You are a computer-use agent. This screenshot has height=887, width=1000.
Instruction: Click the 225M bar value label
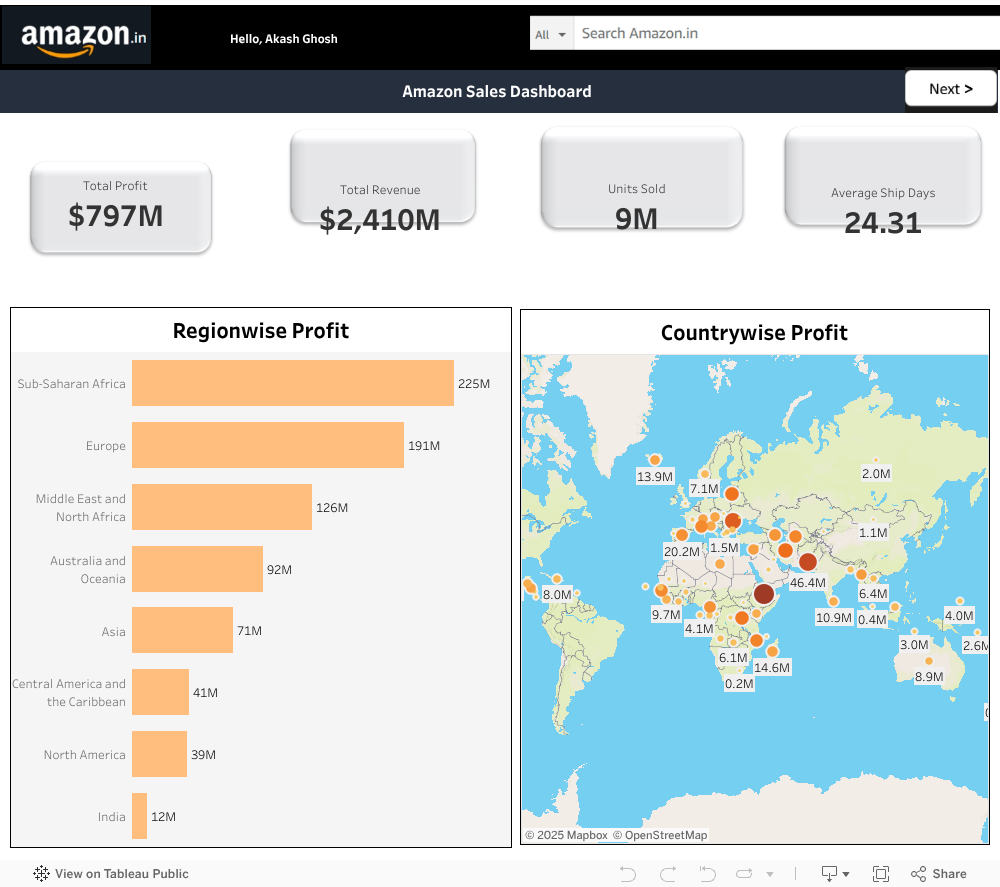click(474, 384)
